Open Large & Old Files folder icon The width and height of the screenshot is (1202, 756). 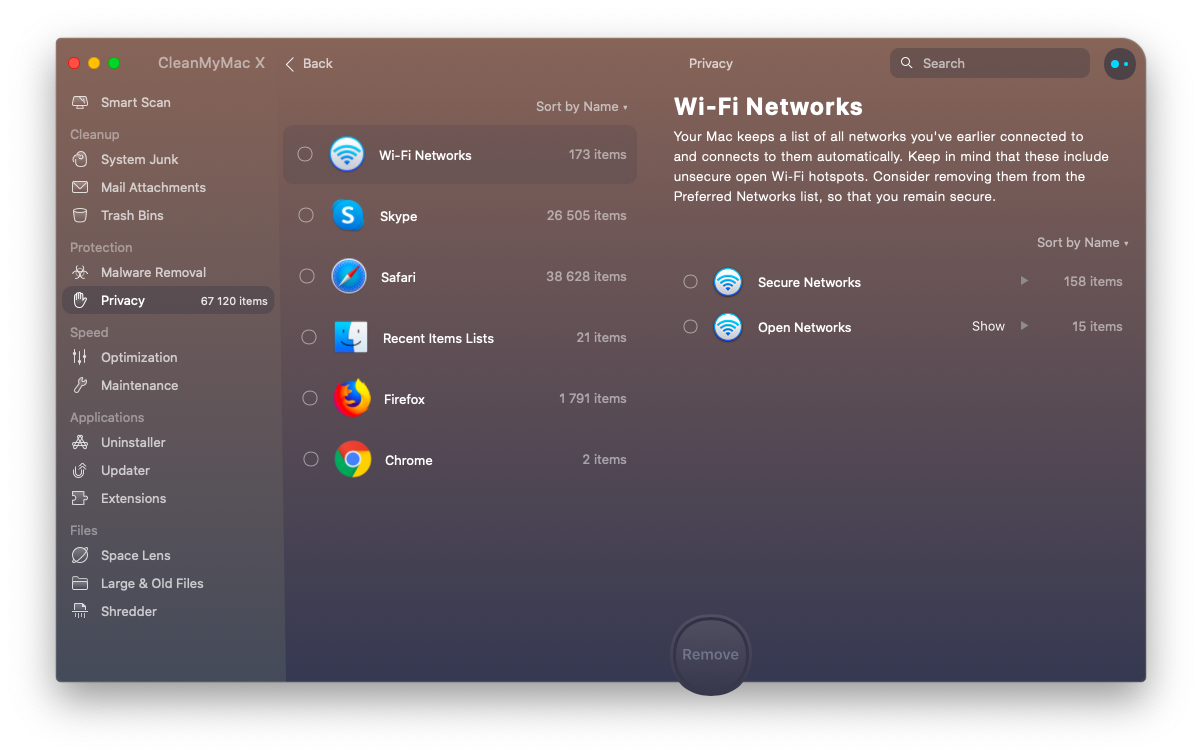coord(80,583)
